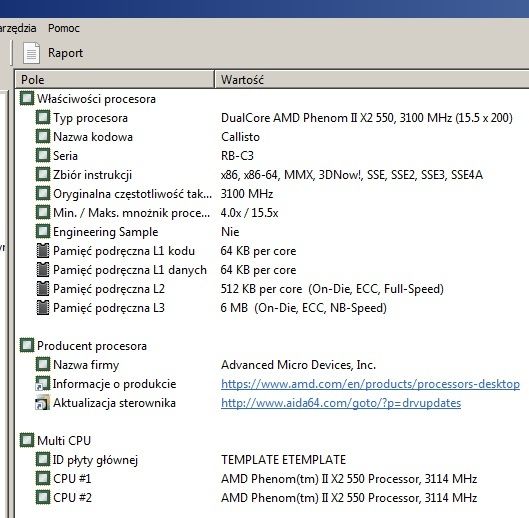Screen dimensions: 529x518
Task: Open the Pomoc menu
Action: point(64,28)
